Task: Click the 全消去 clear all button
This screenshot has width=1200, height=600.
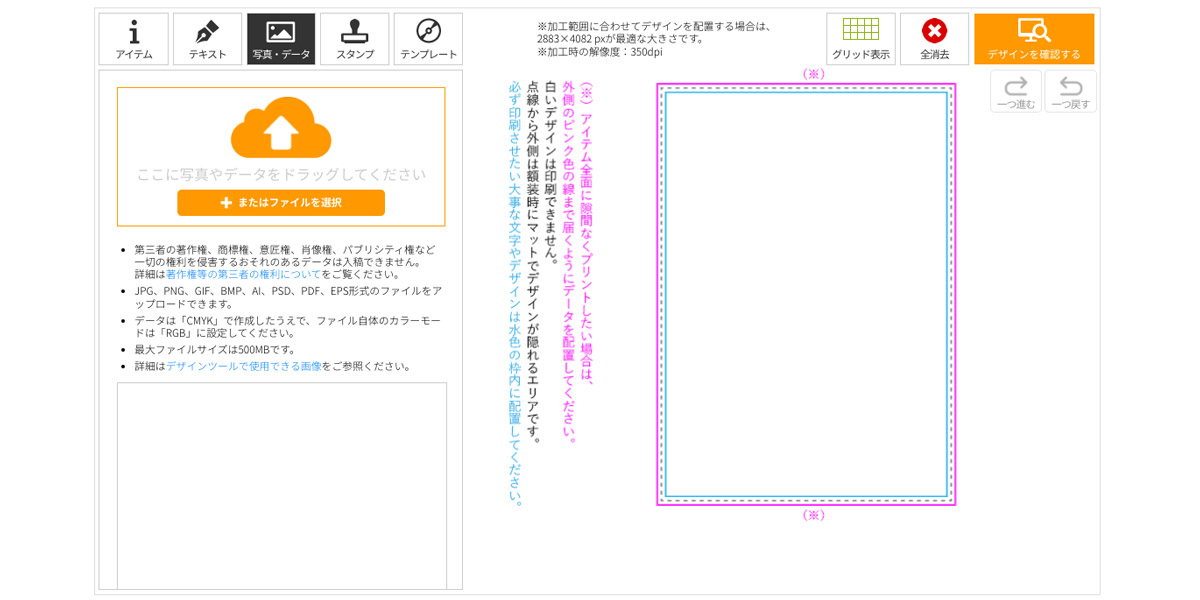Action: point(934,39)
